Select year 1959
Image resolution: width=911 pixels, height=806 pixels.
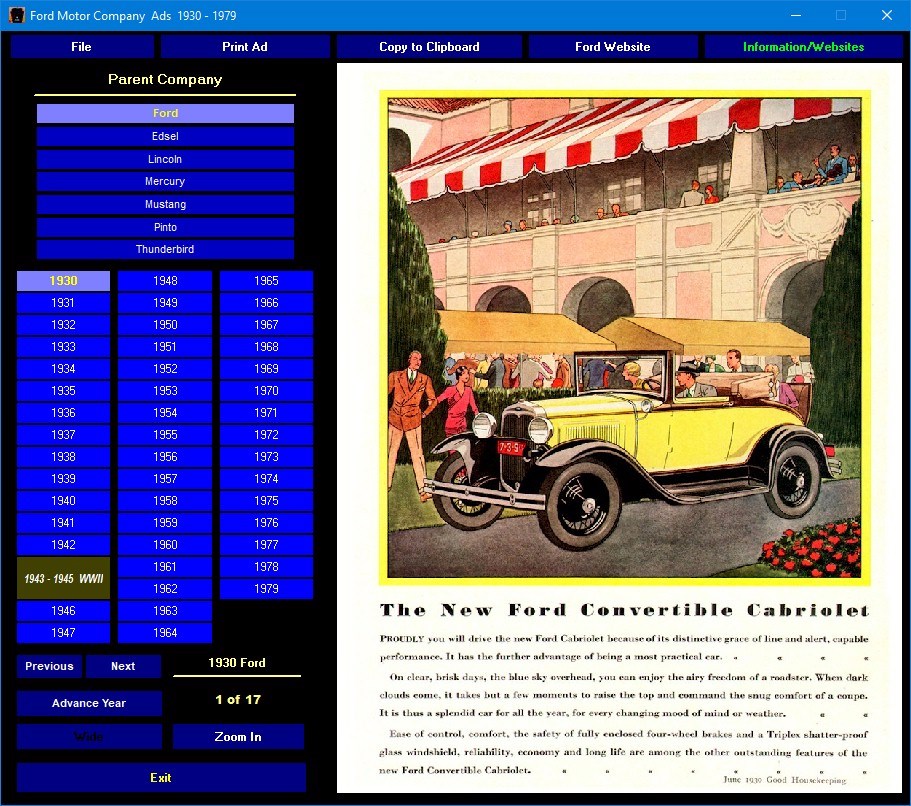click(165, 523)
